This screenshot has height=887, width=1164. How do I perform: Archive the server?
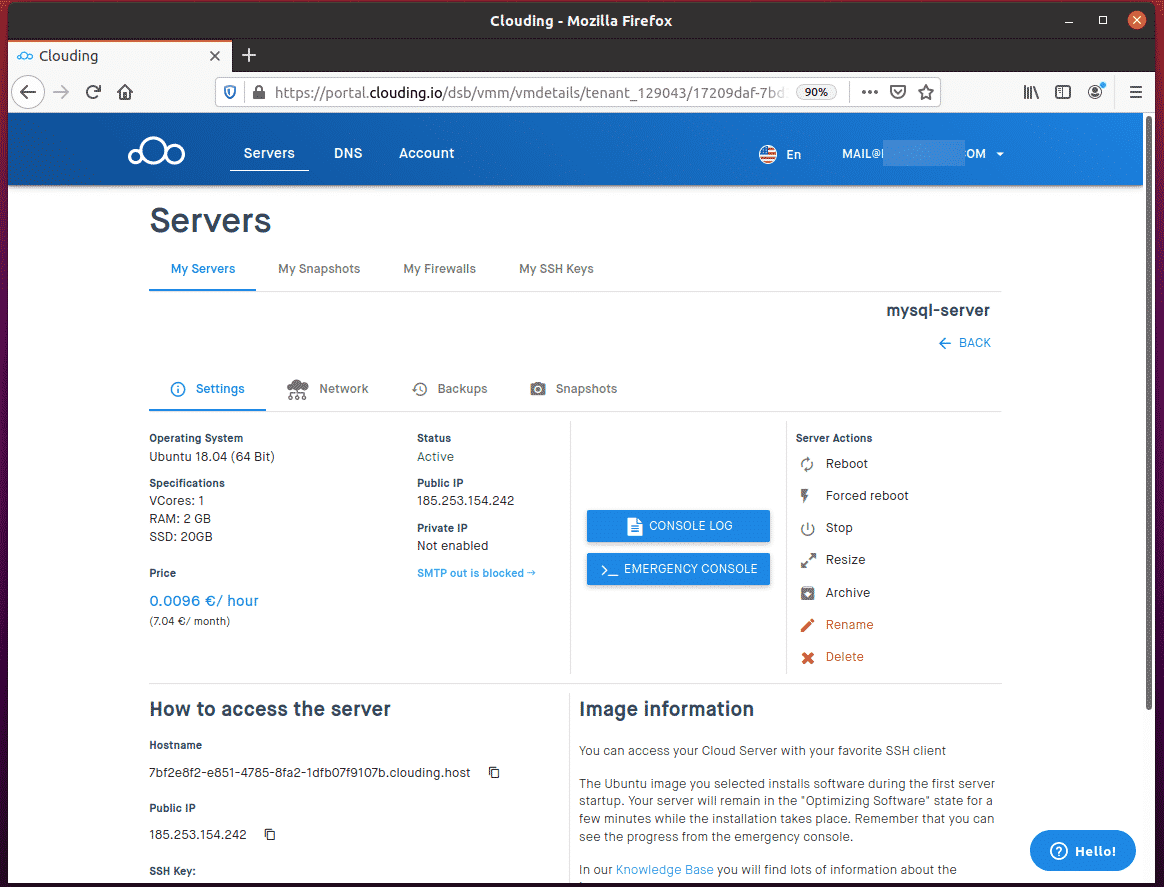coord(846,593)
